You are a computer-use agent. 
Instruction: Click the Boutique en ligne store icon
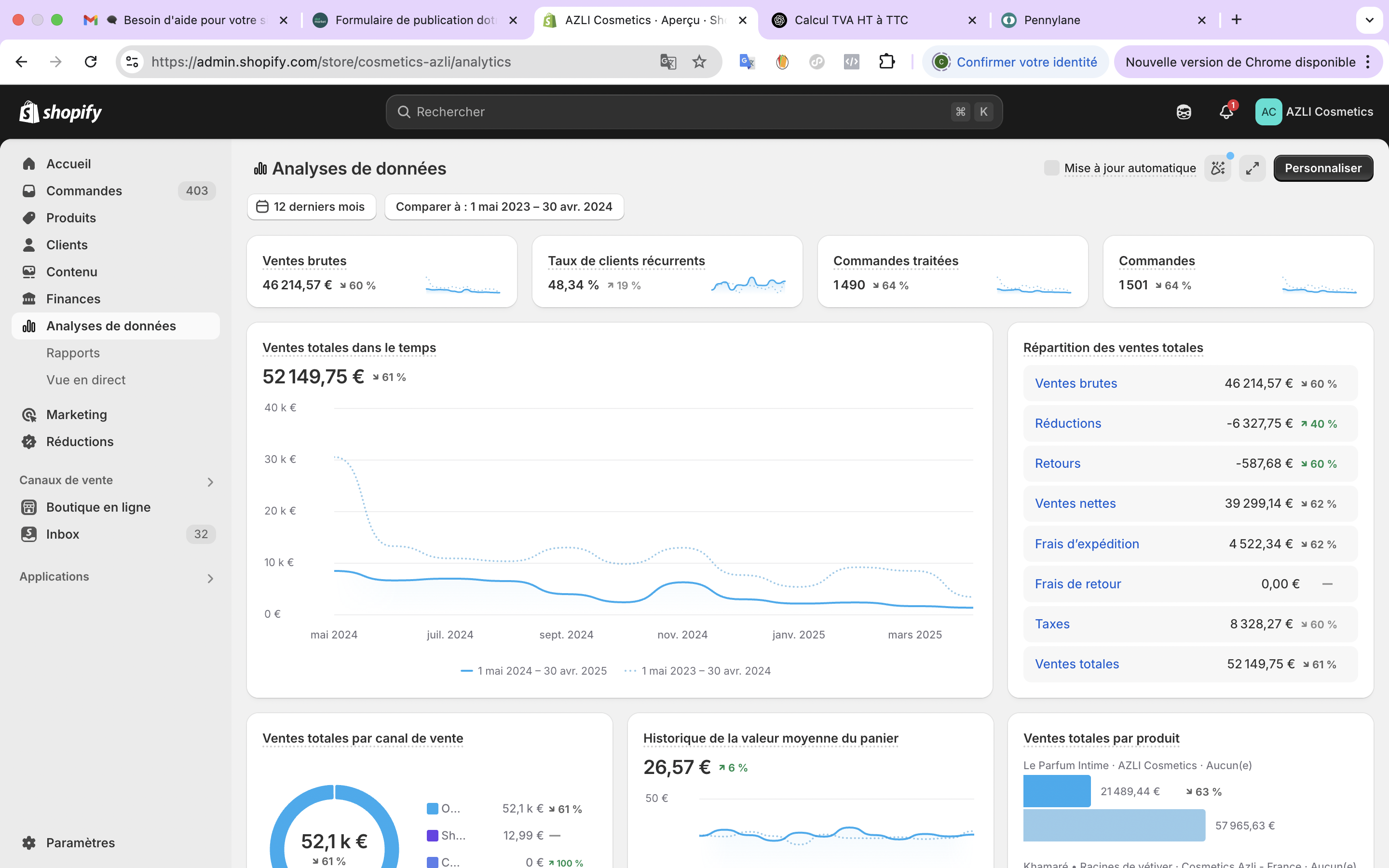pyautogui.click(x=29, y=507)
